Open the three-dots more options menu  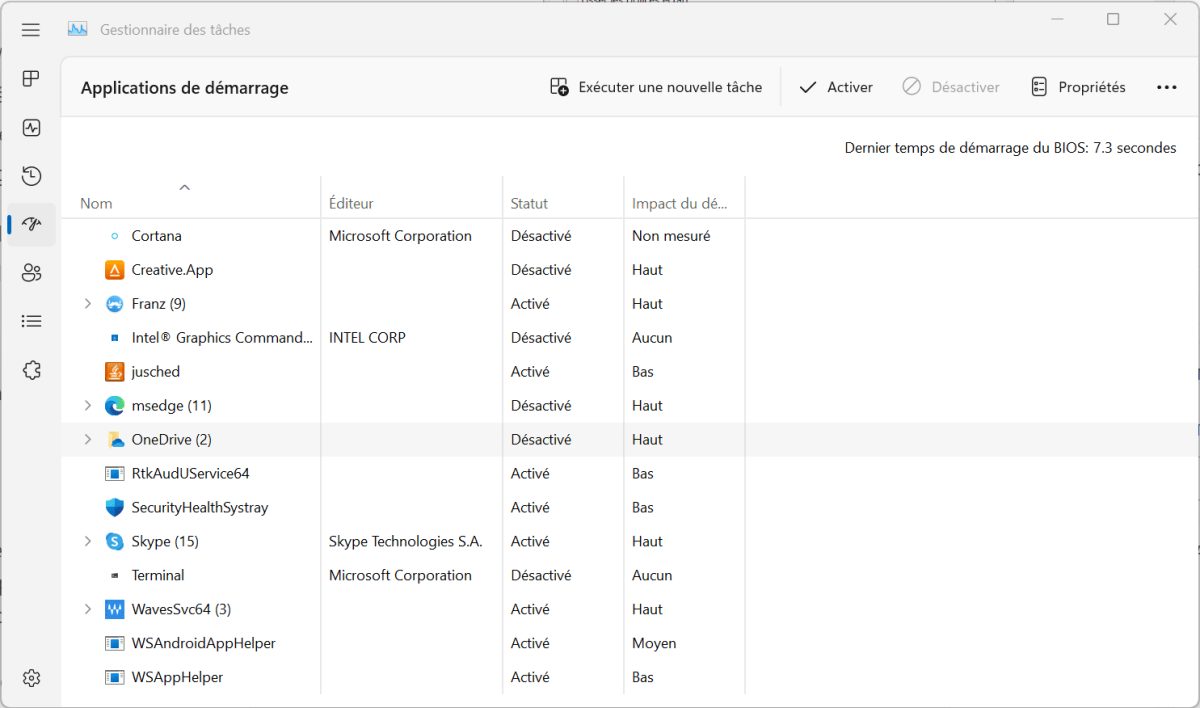[1166, 88]
